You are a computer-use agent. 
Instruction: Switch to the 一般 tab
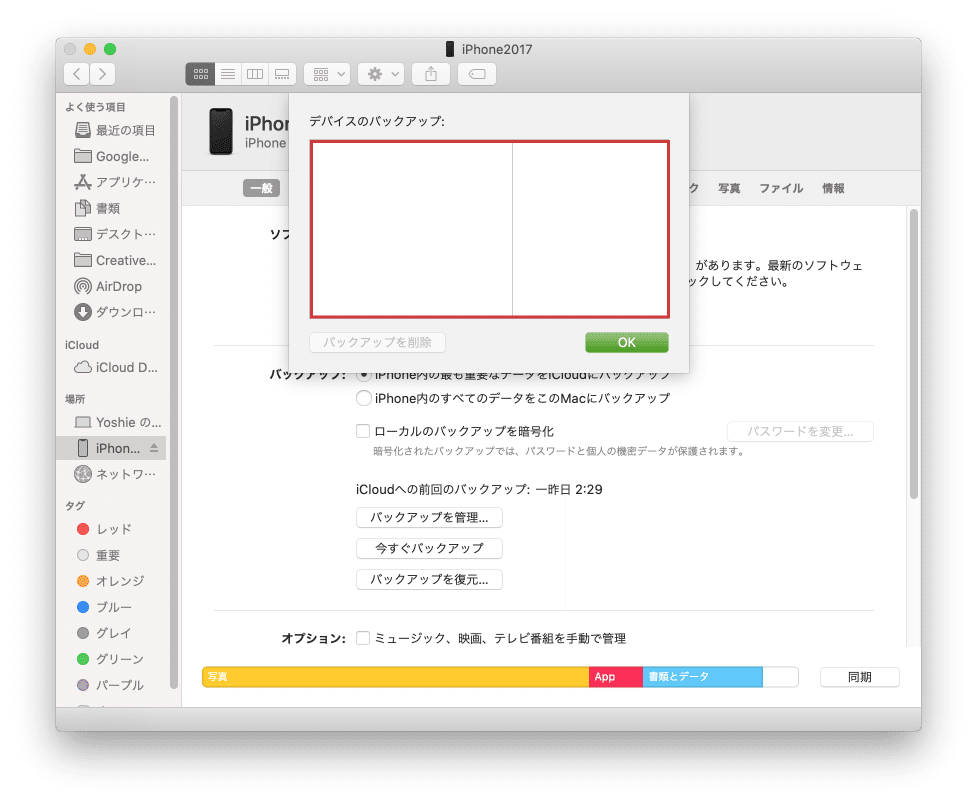pos(262,188)
